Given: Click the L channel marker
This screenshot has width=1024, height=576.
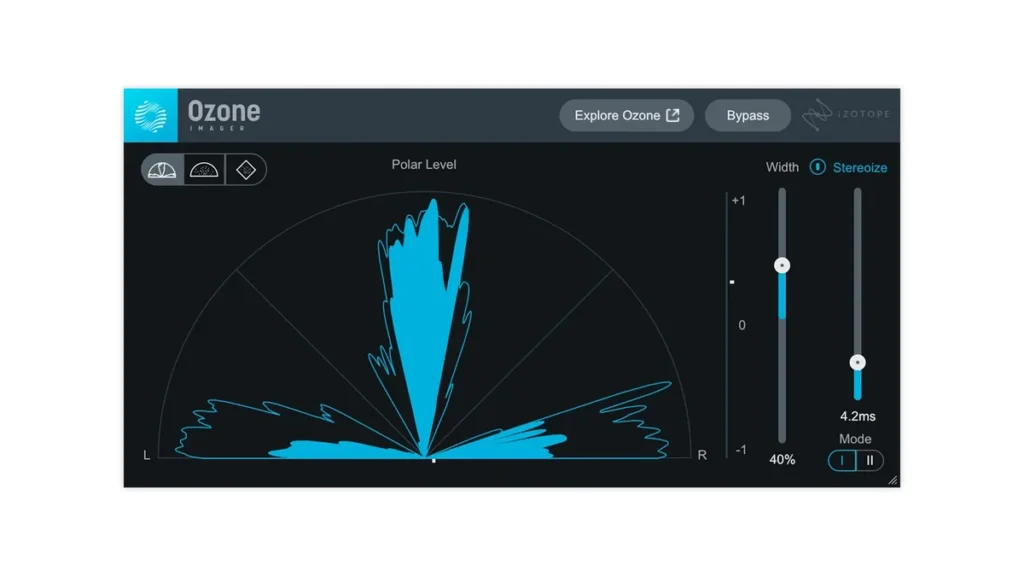Looking at the screenshot, I should (x=146, y=455).
